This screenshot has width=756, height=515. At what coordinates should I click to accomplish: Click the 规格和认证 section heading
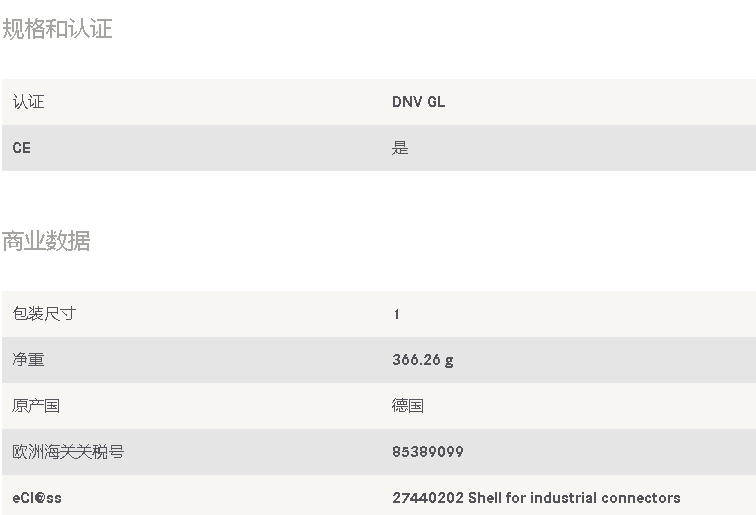click(x=57, y=28)
